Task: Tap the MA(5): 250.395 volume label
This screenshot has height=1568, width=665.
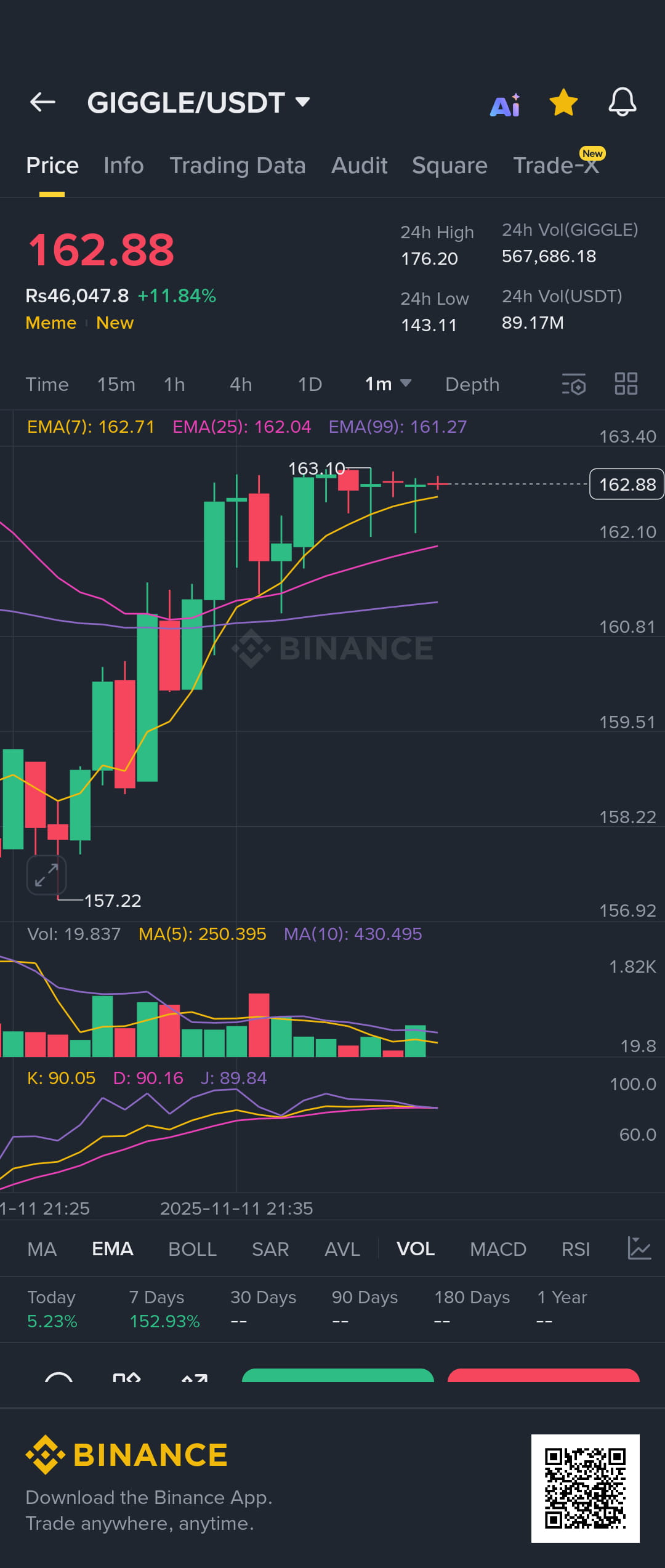Action: [203, 934]
